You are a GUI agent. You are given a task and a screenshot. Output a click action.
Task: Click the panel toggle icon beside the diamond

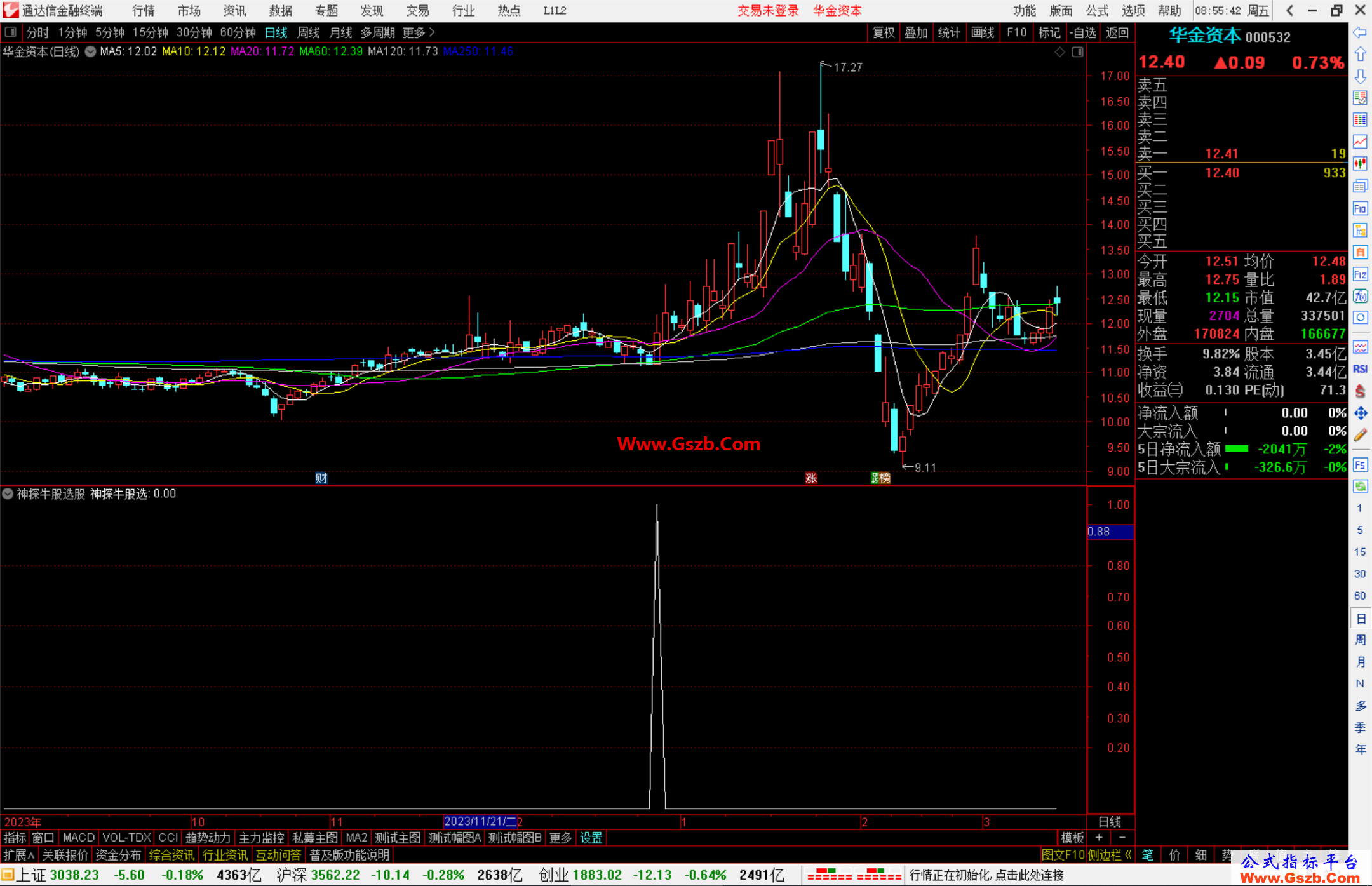[x=1078, y=52]
